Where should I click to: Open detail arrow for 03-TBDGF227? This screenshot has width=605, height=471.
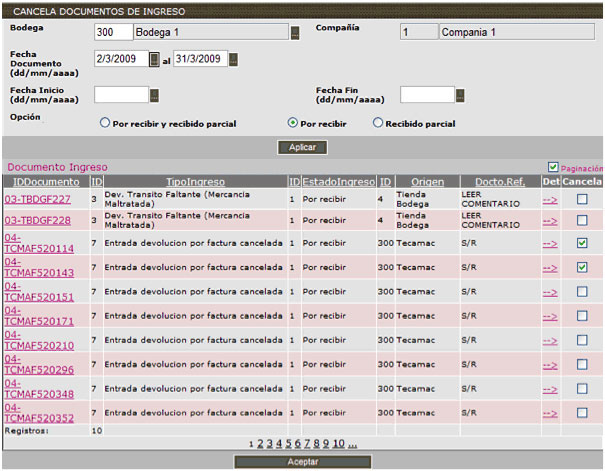point(550,200)
